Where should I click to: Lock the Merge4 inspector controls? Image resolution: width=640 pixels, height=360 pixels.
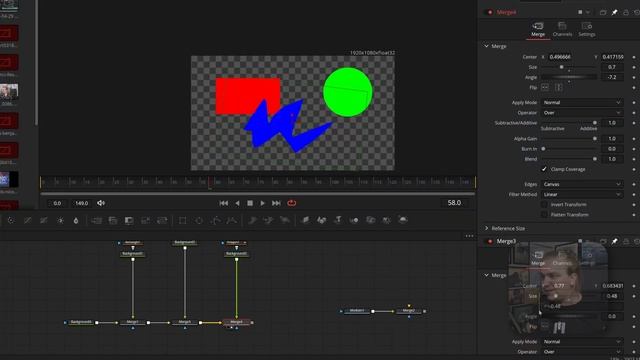626,13
